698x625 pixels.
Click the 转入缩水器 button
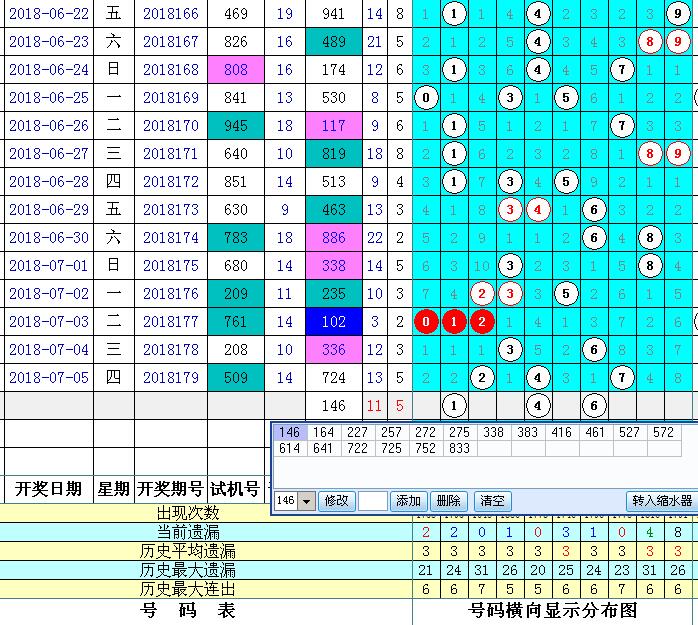[x=661, y=501]
